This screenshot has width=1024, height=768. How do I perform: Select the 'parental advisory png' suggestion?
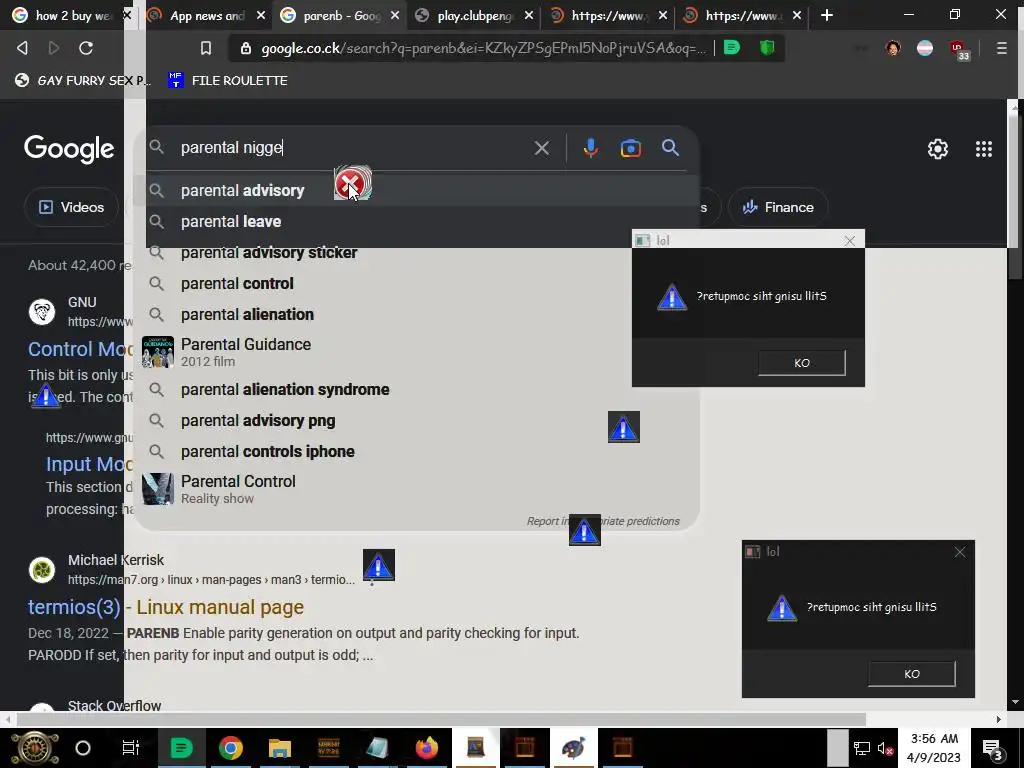[417, 421]
